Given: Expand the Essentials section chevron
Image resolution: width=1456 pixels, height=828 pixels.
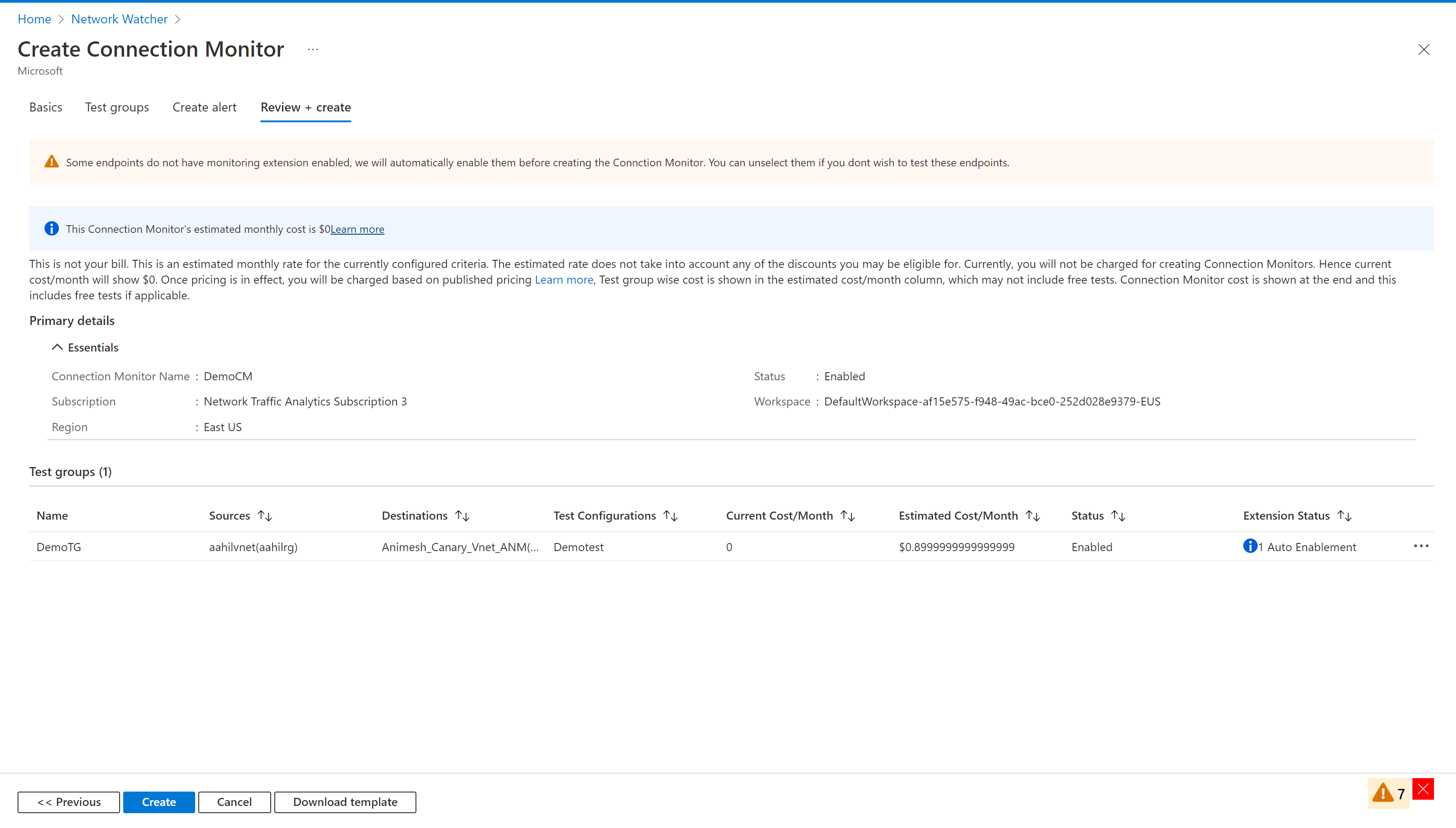Looking at the screenshot, I should point(56,347).
